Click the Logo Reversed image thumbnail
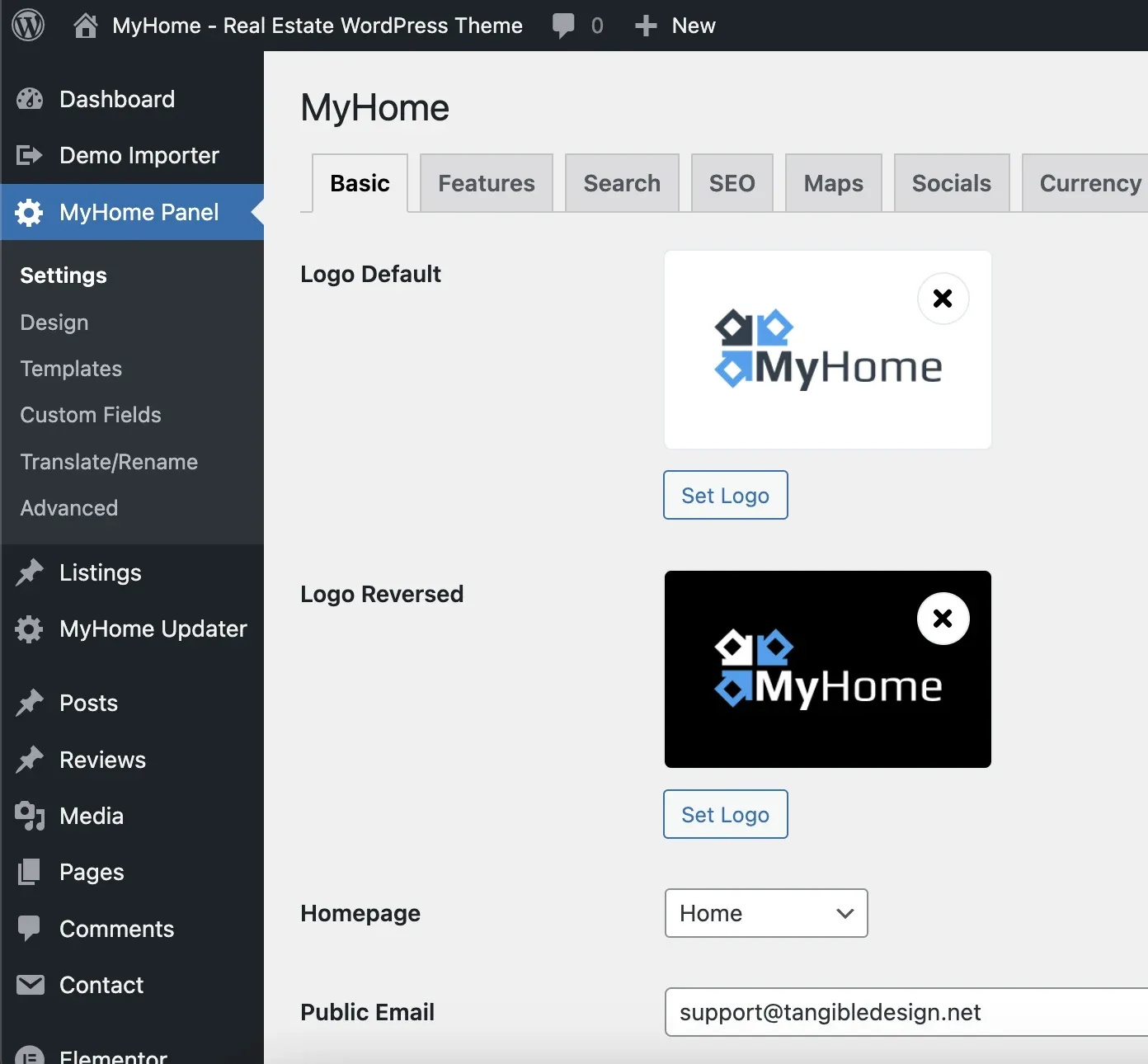This screenshot has width=1148, height=1064. tap(828, 670)
